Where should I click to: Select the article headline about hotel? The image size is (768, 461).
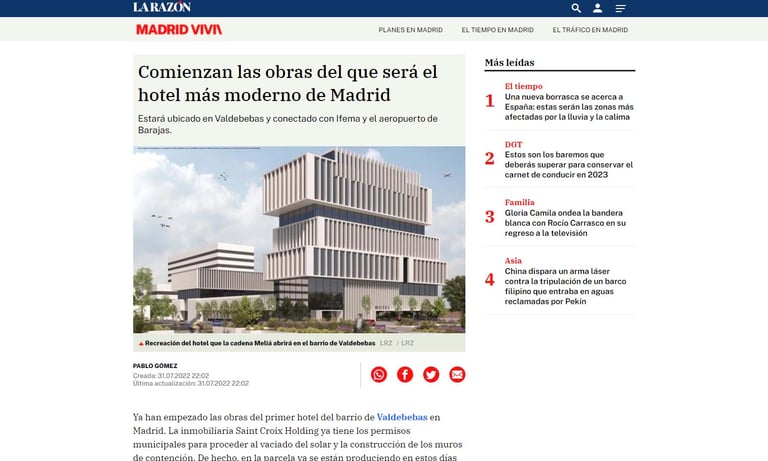(x=288, y=83)
